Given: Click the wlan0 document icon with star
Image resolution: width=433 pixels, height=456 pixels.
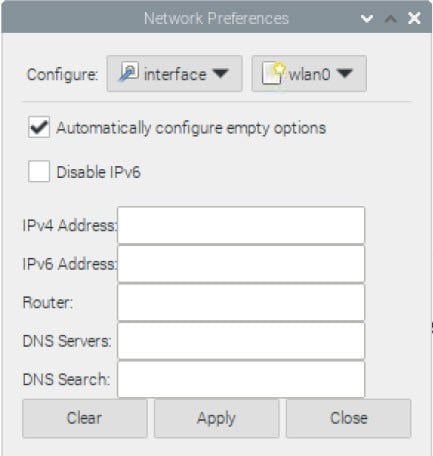Looking at the screenshot, I should (274, 73).
